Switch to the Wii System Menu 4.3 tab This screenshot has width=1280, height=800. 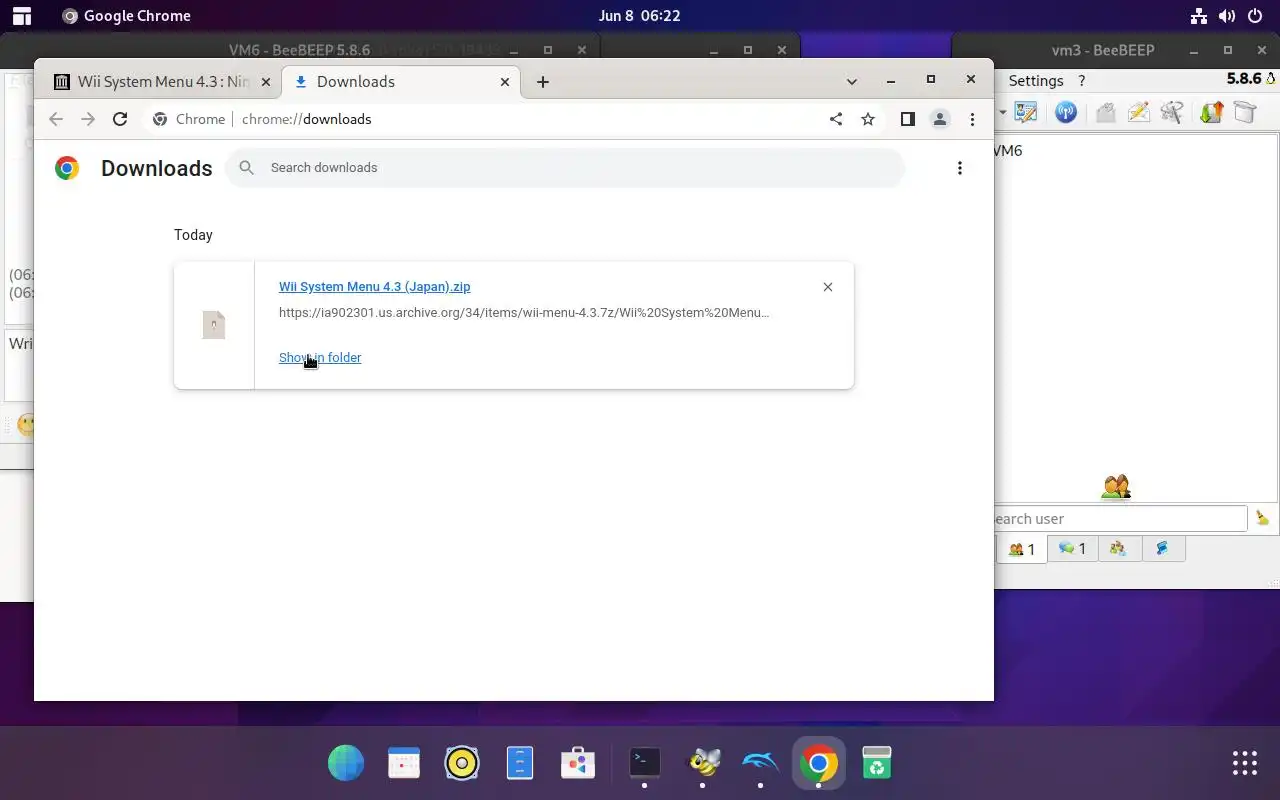(161, 82)
